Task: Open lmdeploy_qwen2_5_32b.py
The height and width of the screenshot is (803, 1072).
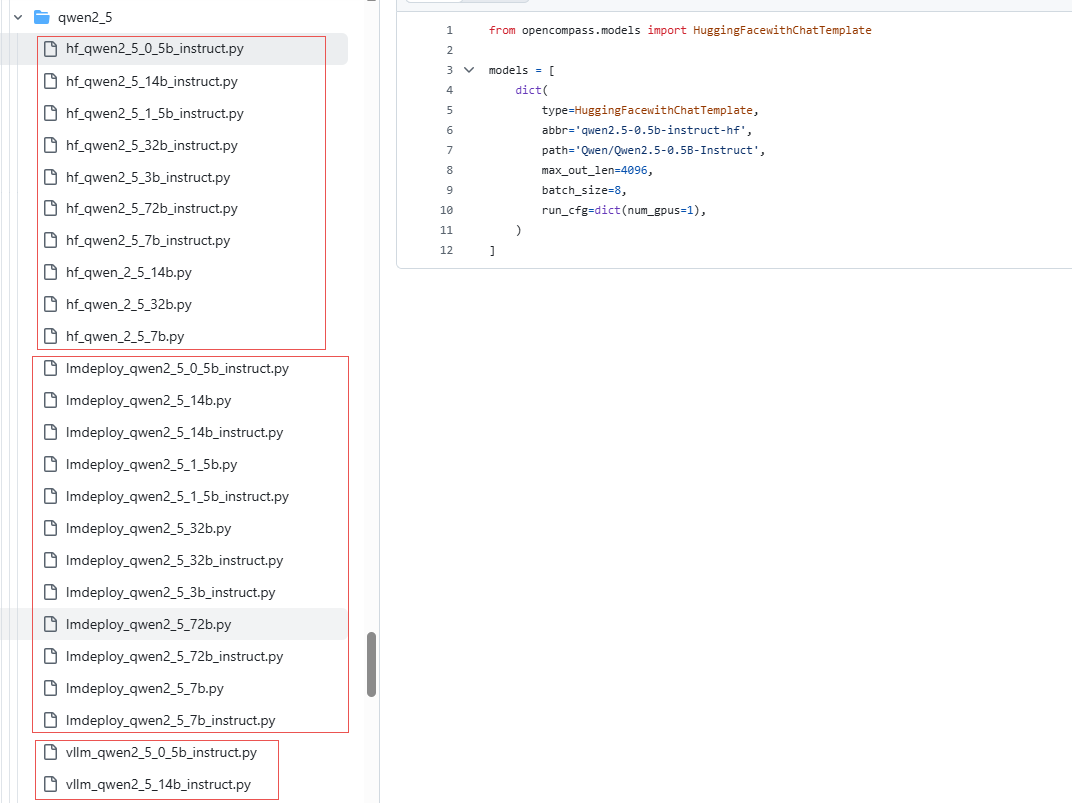Action: tap(148, 528)
